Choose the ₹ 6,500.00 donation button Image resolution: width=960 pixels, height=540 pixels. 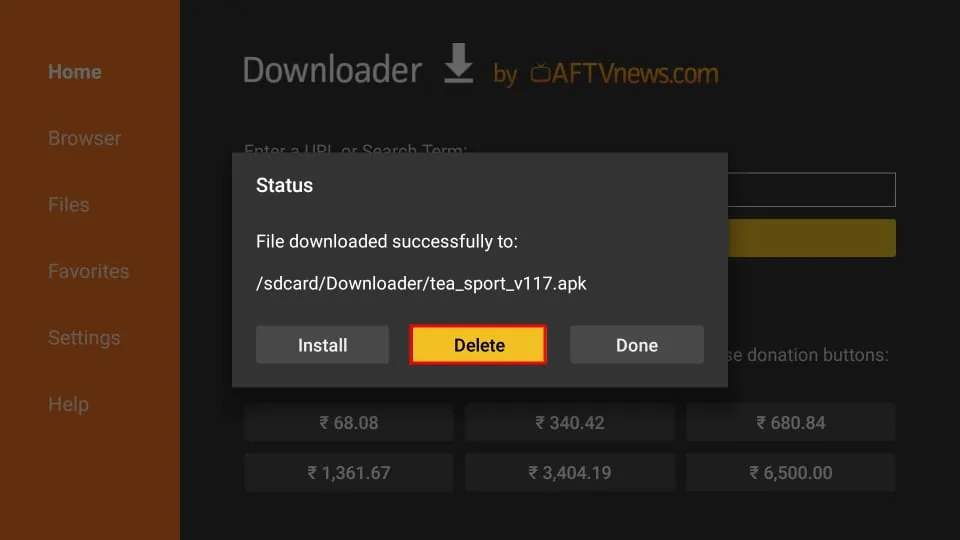pos(791,473)
